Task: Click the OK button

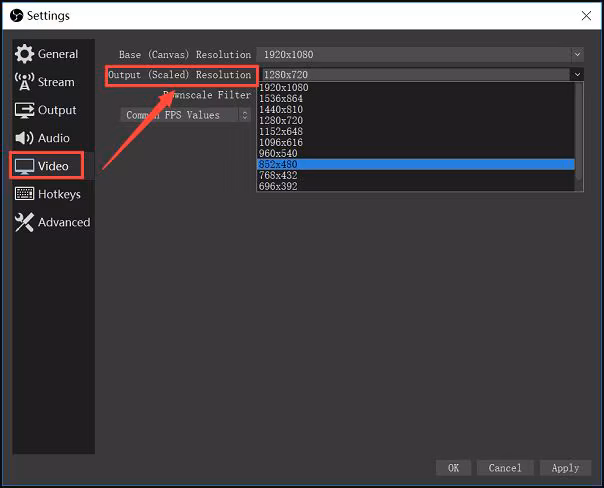Action: [453, 468]
